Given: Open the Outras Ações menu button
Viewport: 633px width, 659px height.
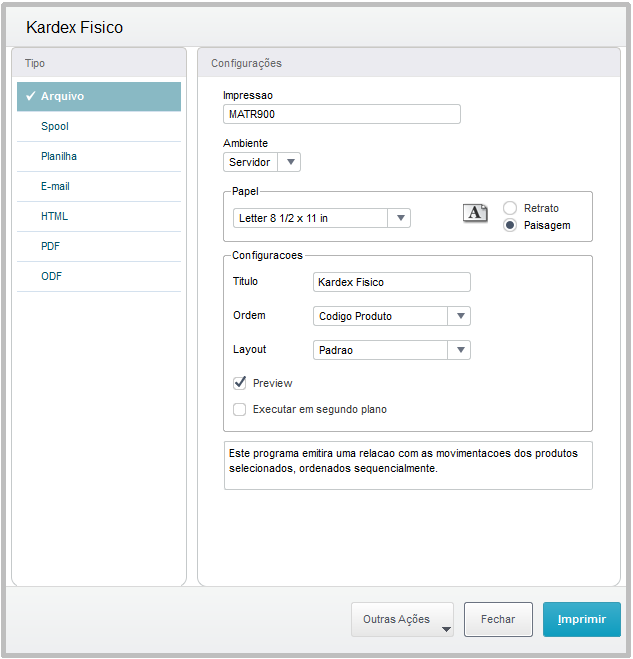Looking at the screenshot, I should tap(402, 619).
